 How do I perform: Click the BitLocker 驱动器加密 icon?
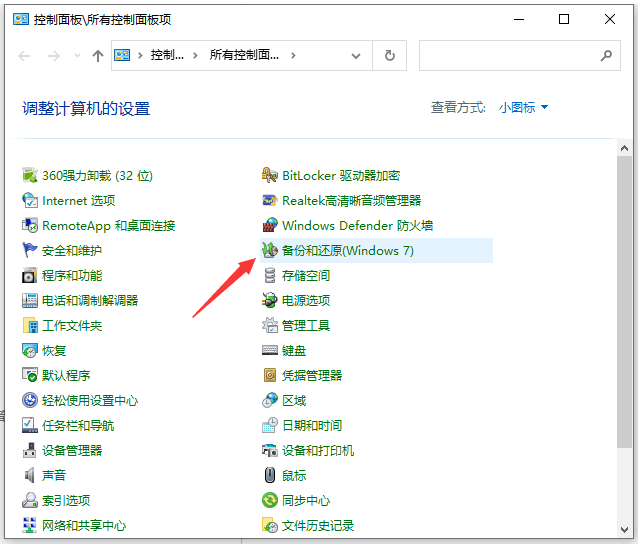270,175
